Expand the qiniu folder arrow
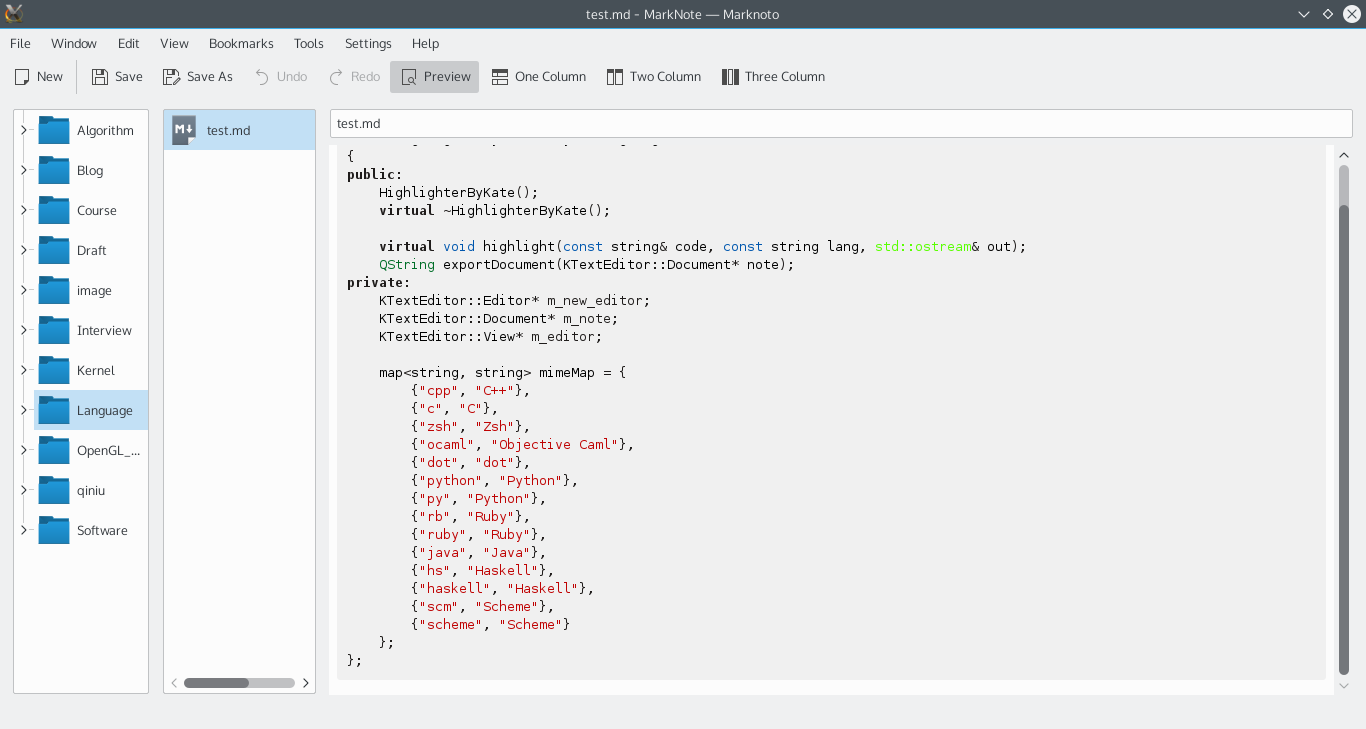 click(24, 490)
